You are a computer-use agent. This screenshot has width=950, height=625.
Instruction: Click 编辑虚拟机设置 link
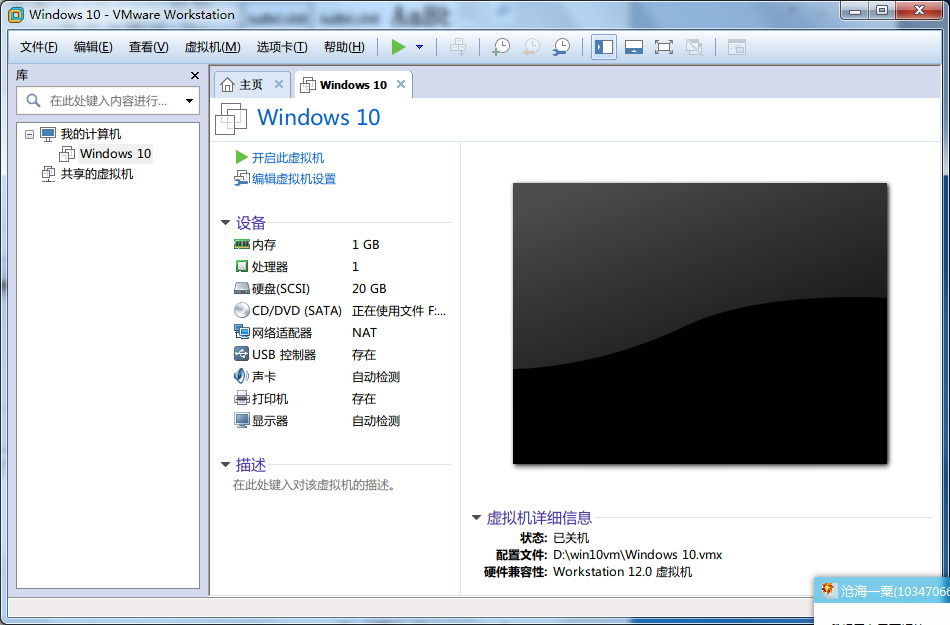(x=293, y=179)
